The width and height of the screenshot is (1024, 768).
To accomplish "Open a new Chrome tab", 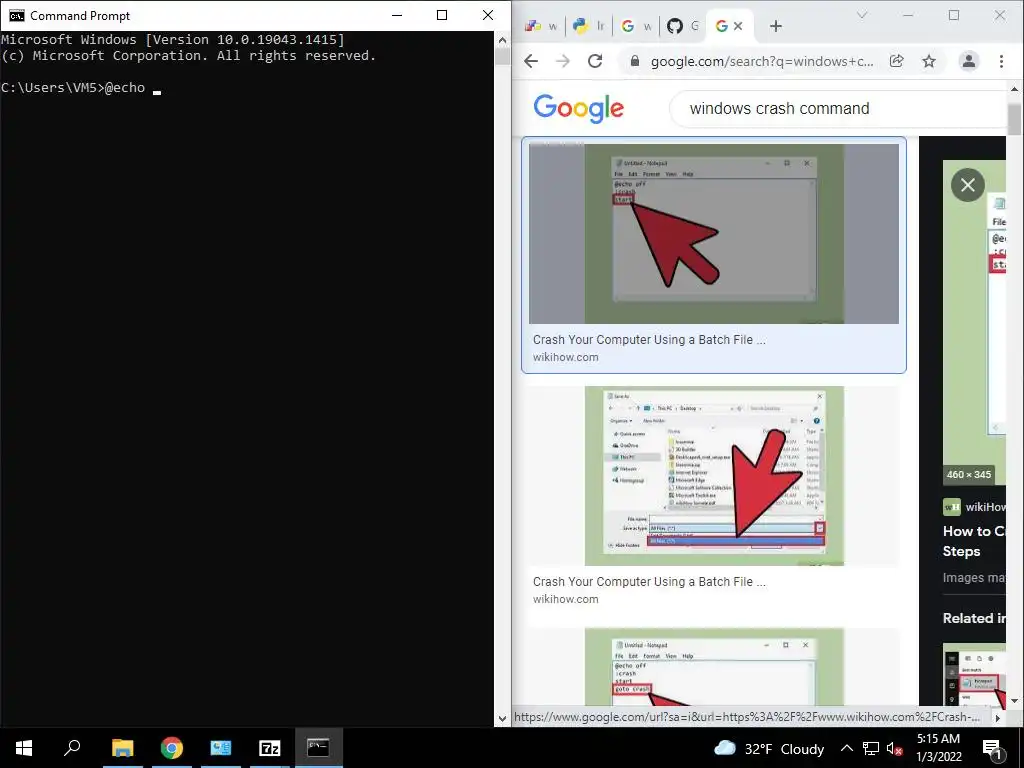I will pyautogui.click(x=775, y=26).
